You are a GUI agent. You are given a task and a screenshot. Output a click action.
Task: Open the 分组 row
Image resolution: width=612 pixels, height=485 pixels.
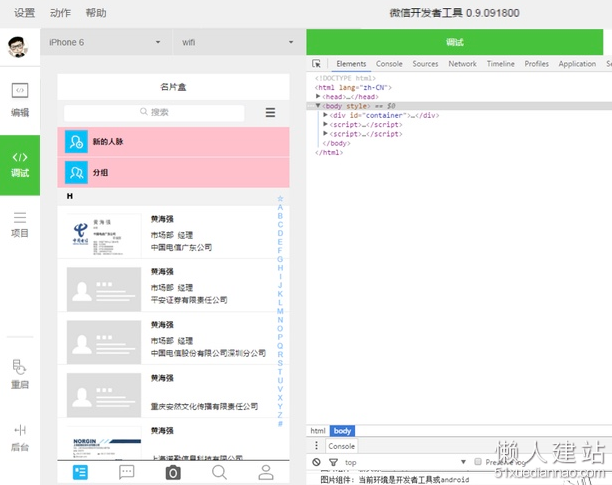[173, 172]
